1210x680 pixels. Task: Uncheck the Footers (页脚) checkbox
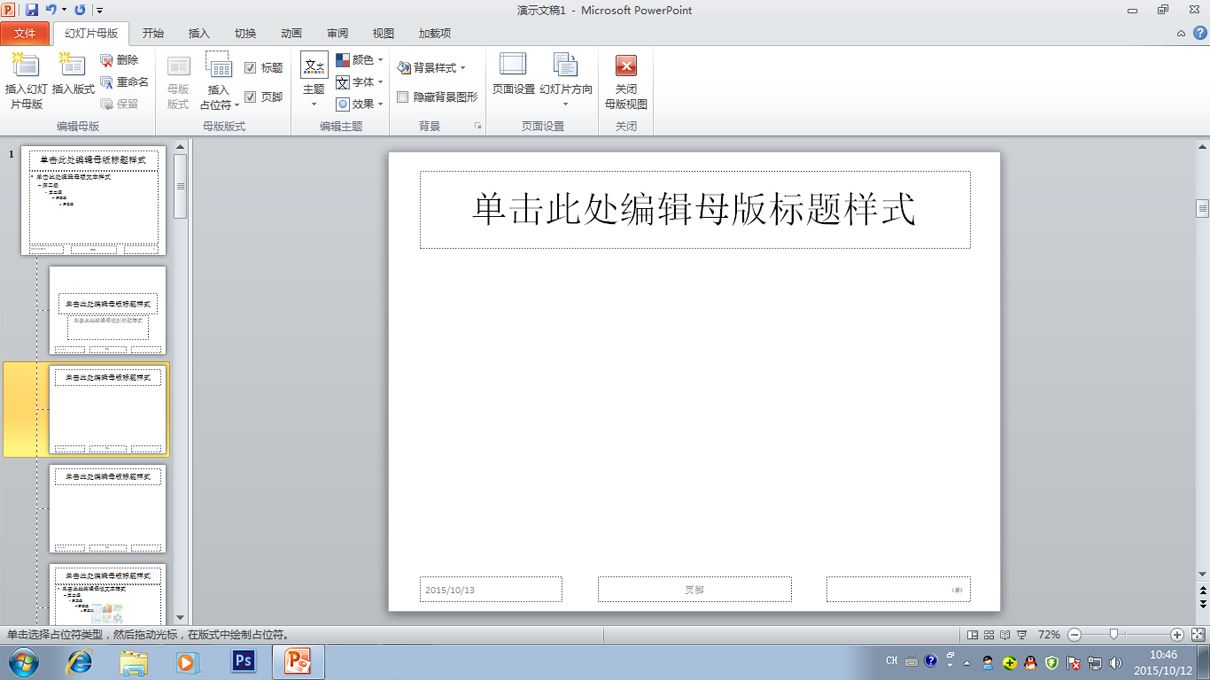click(x=250, y=97)
